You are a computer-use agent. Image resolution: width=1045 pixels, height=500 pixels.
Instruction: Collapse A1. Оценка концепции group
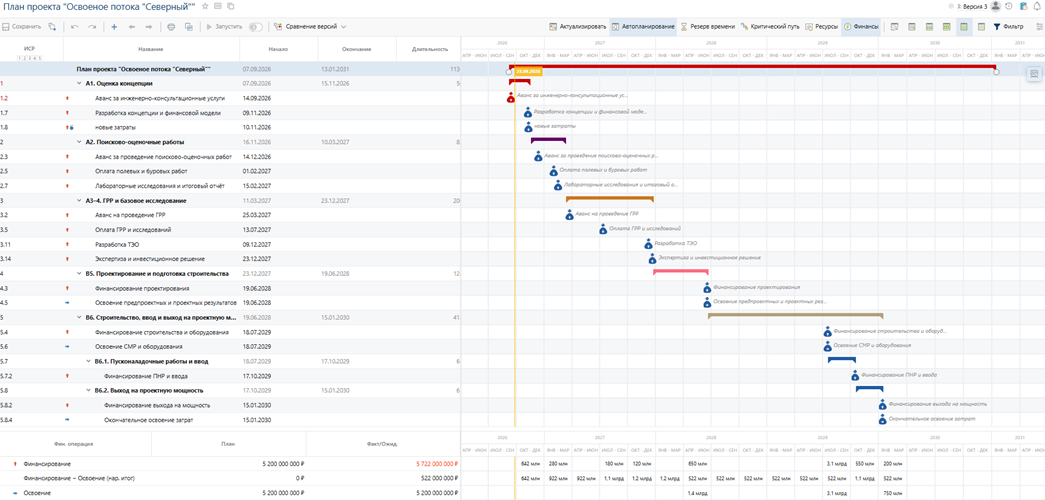coord(80,83)
